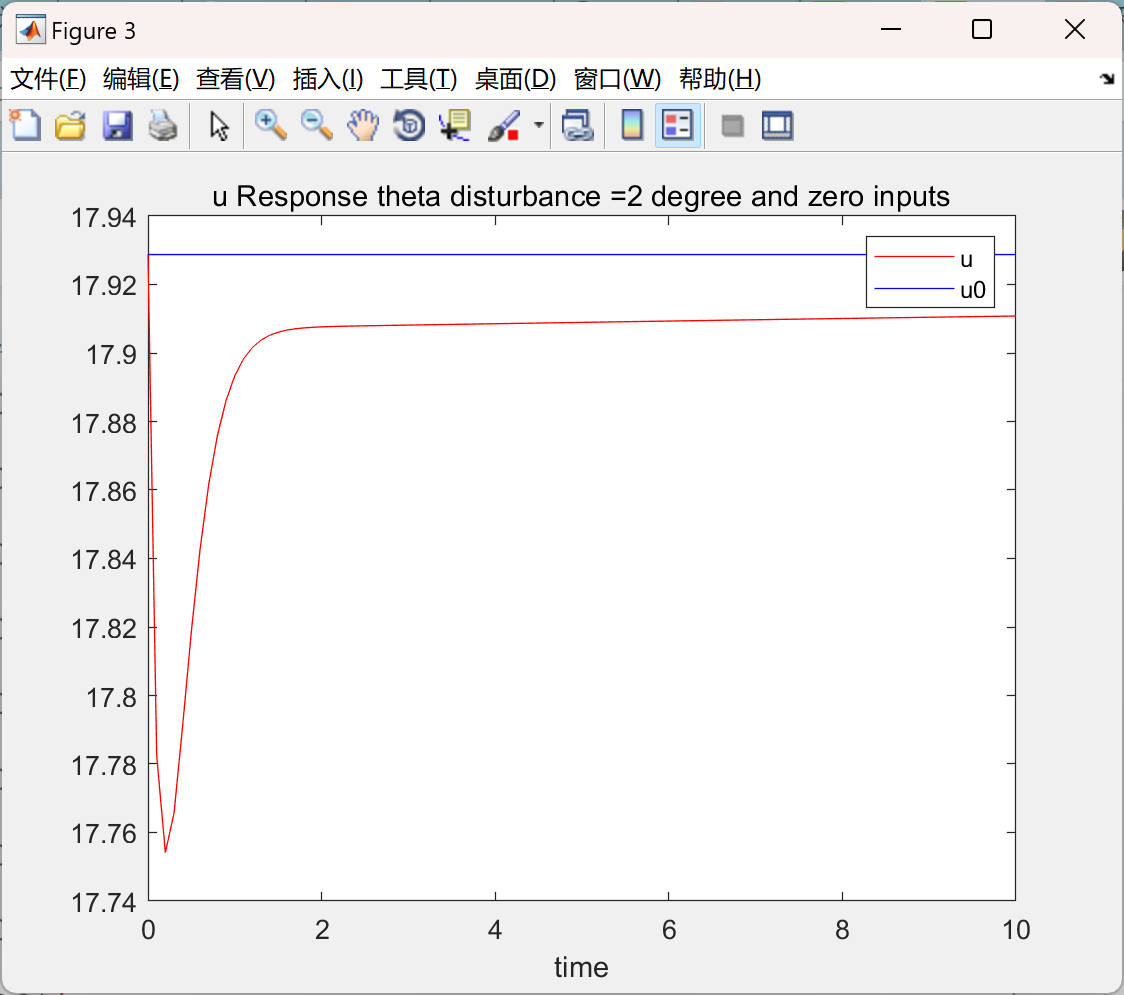Minimize the Figure 3 window
Image resolution: width=1124 pixels, height=995 pixels.
click(890, 29)
